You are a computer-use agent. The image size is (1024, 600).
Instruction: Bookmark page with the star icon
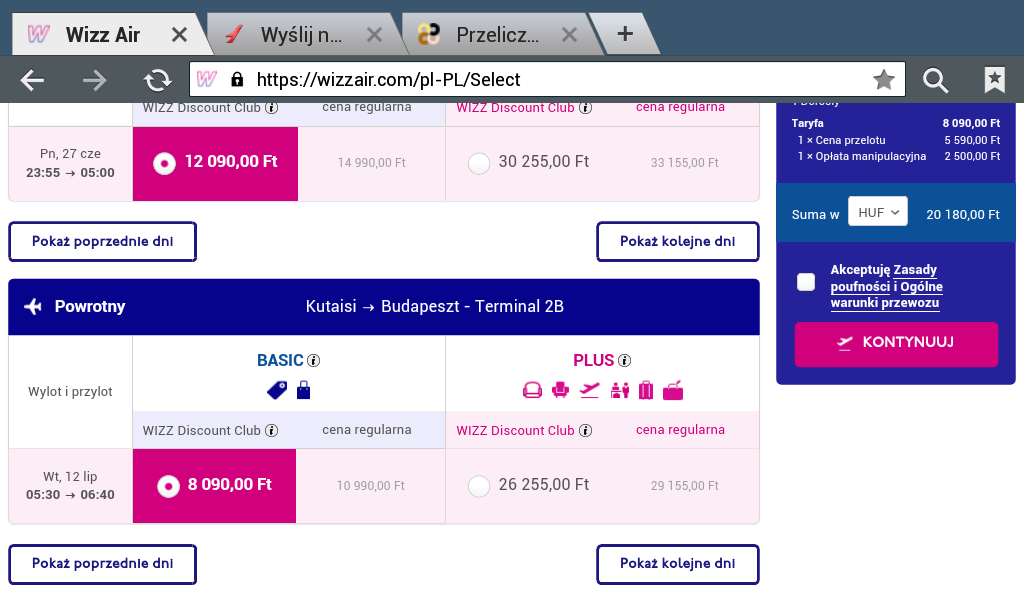pos(884,80)
